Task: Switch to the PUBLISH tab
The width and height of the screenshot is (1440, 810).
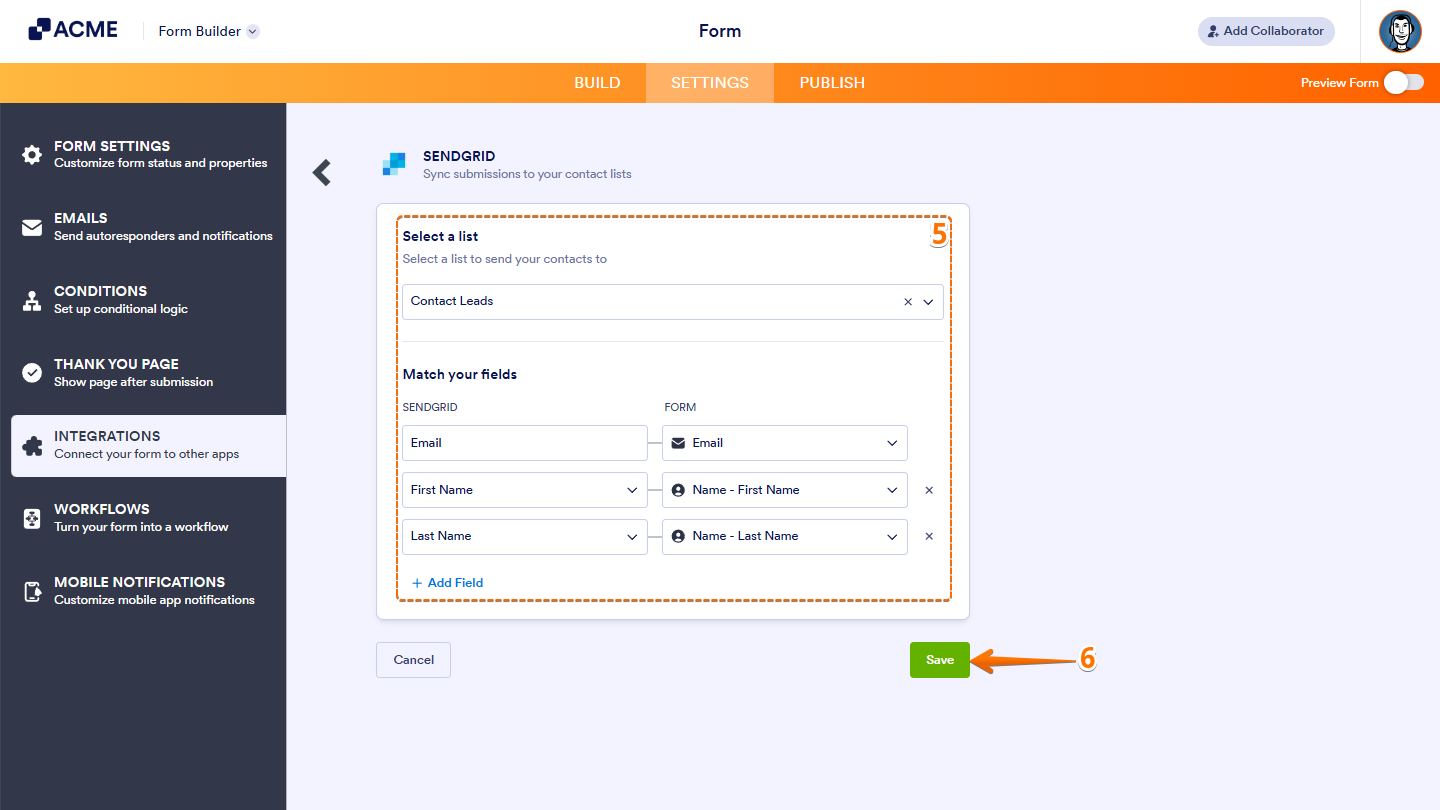Action: coord(831,83)
